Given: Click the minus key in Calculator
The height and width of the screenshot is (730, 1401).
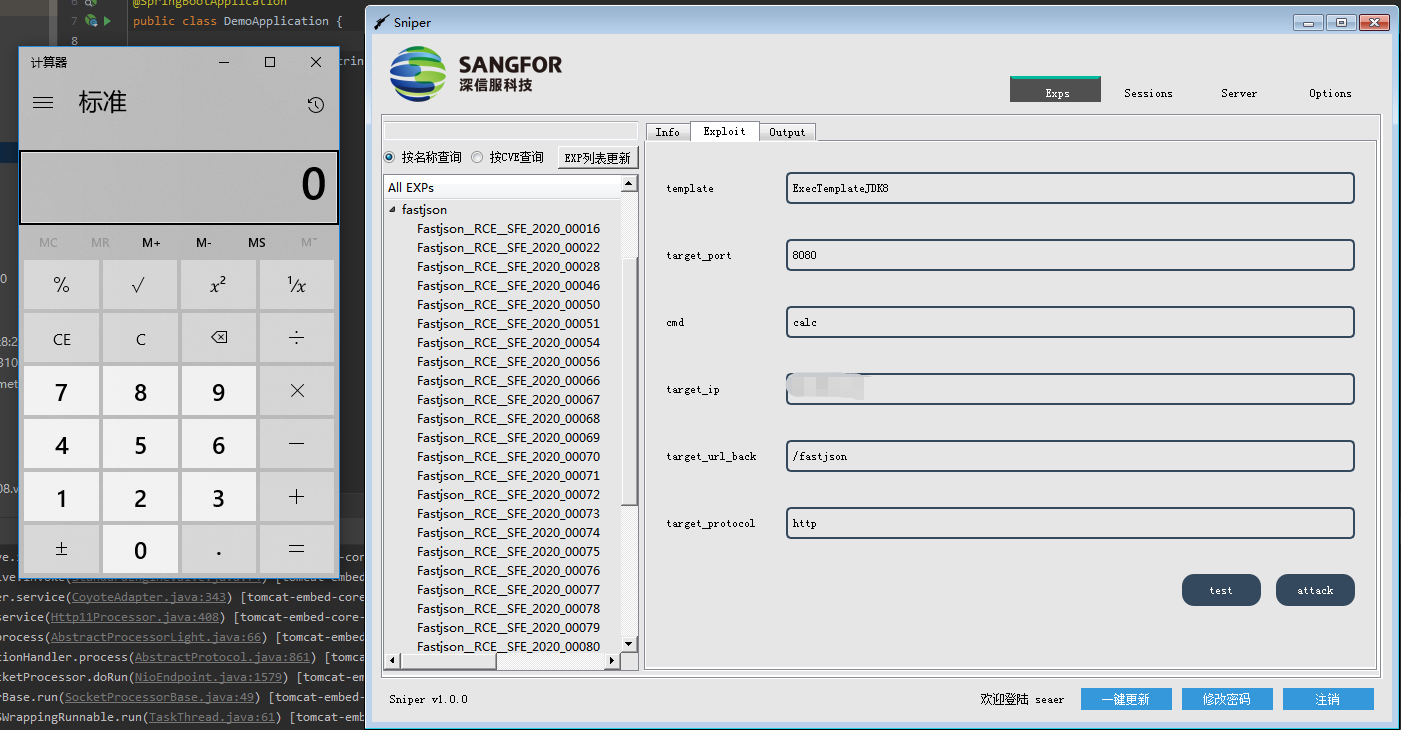Looking at the screenshot, I should [x=297, y=444].
